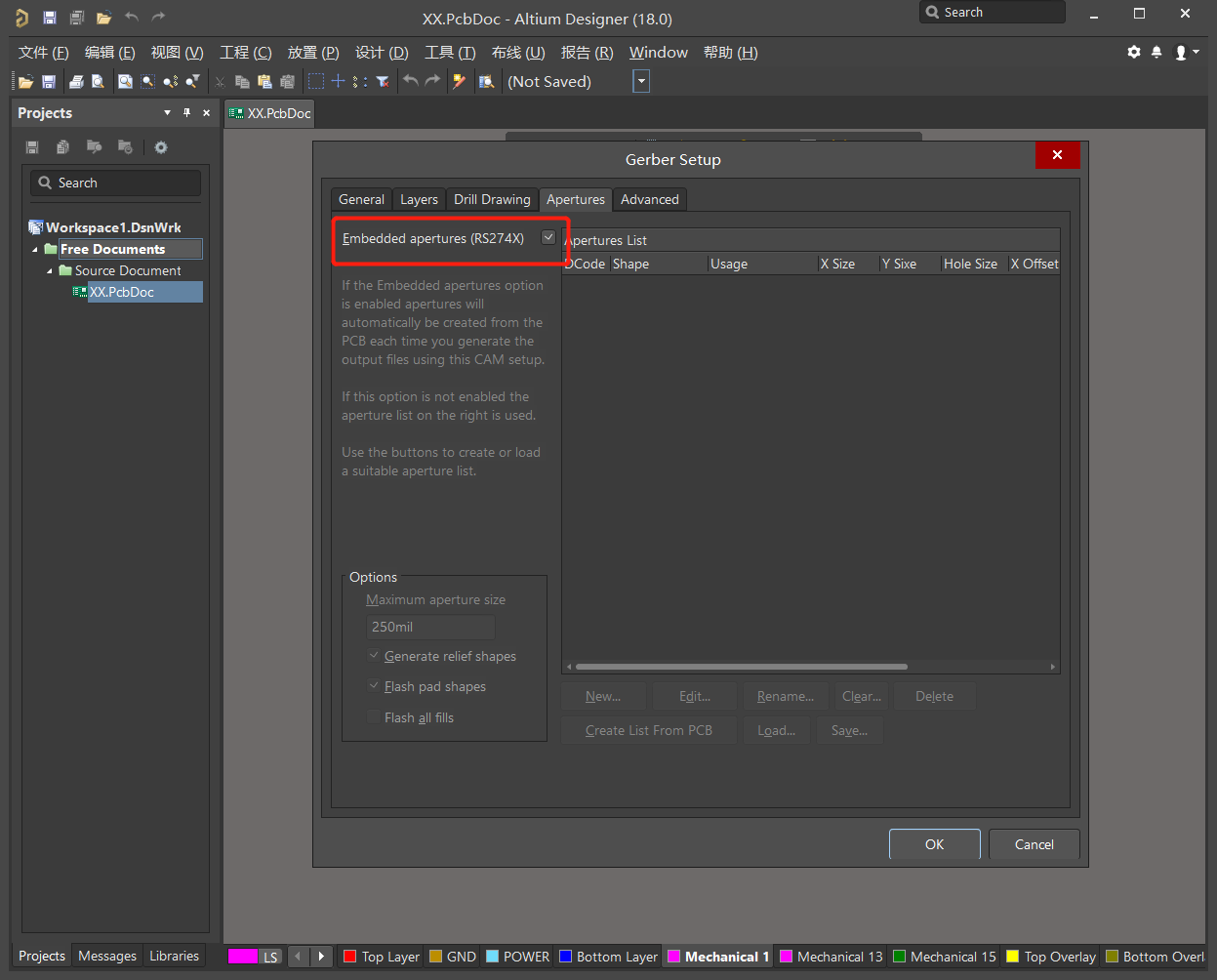Click the magenta current layer color box

[242, 957]
